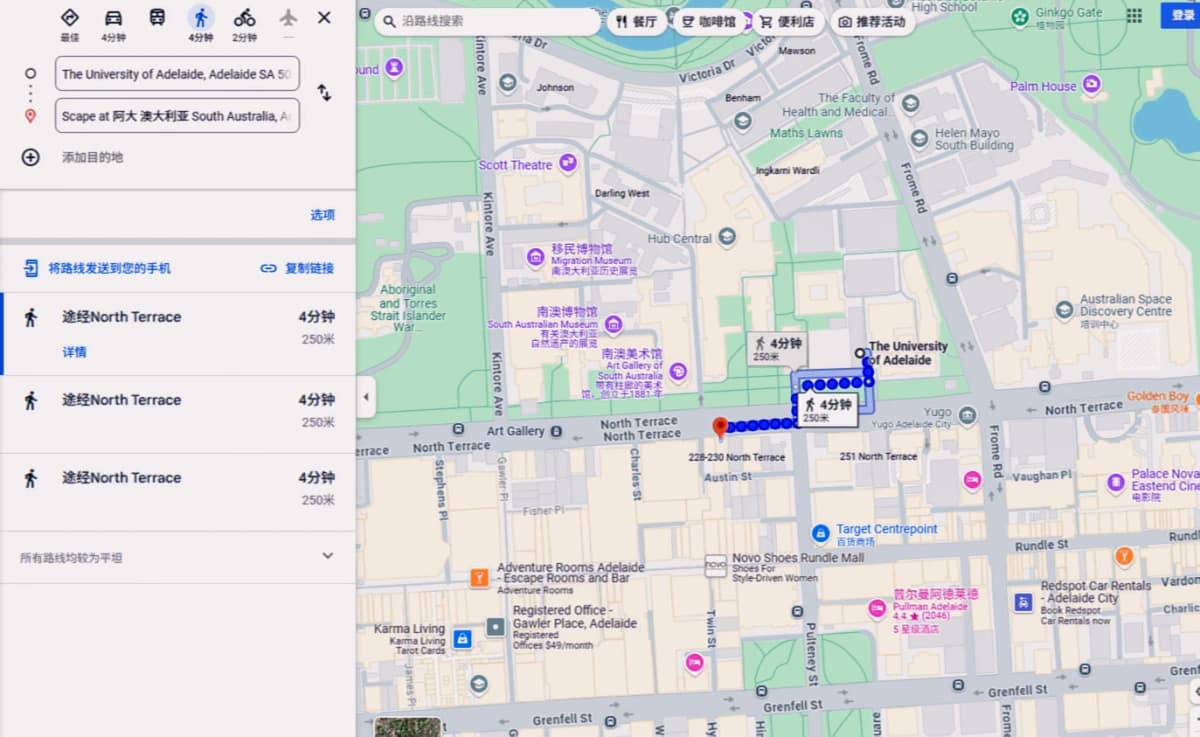
Task: Filter by recommended activities 推荐活动
Action: (872, 21)
